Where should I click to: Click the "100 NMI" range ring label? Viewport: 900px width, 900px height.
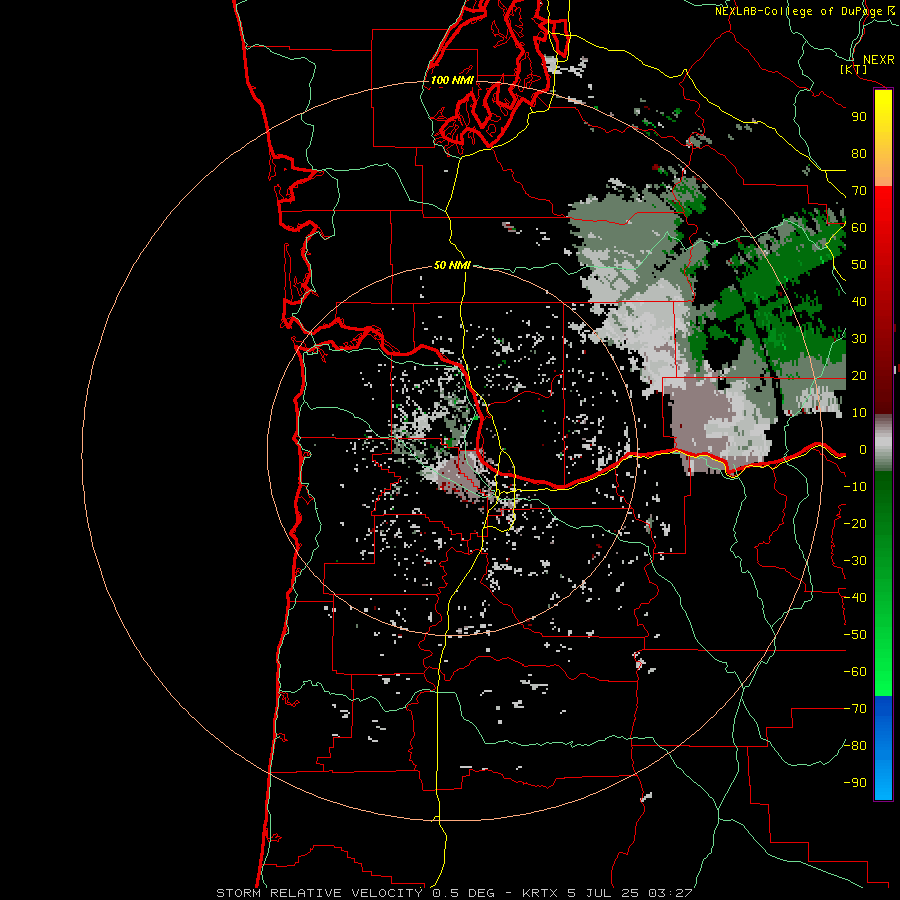pyautogui.click(x=452, y=80)
